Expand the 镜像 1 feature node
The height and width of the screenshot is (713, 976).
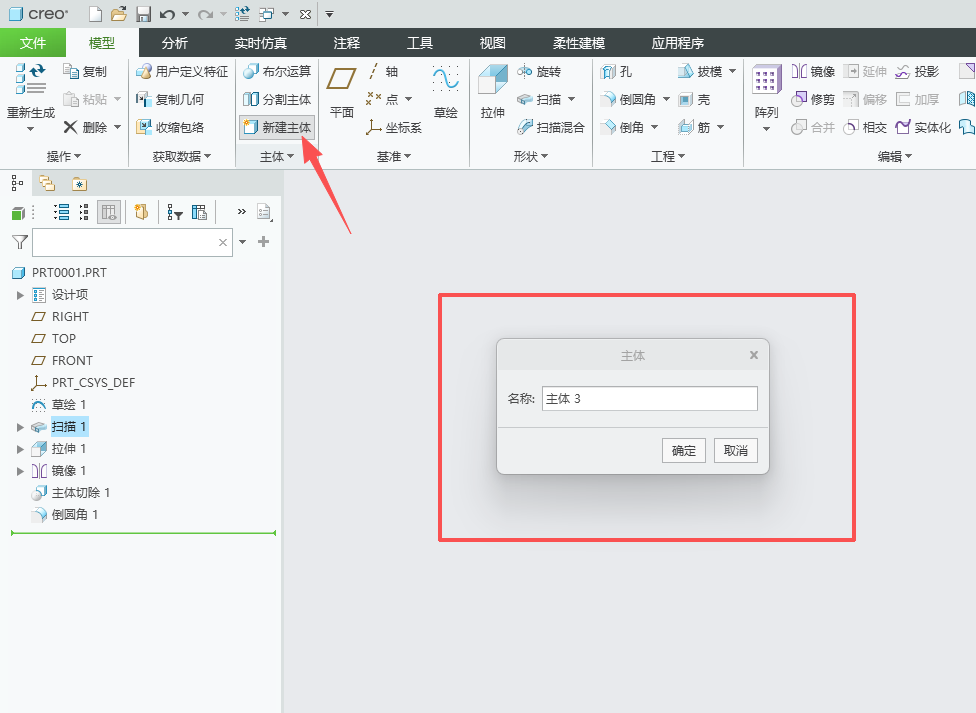click(20, 471)
